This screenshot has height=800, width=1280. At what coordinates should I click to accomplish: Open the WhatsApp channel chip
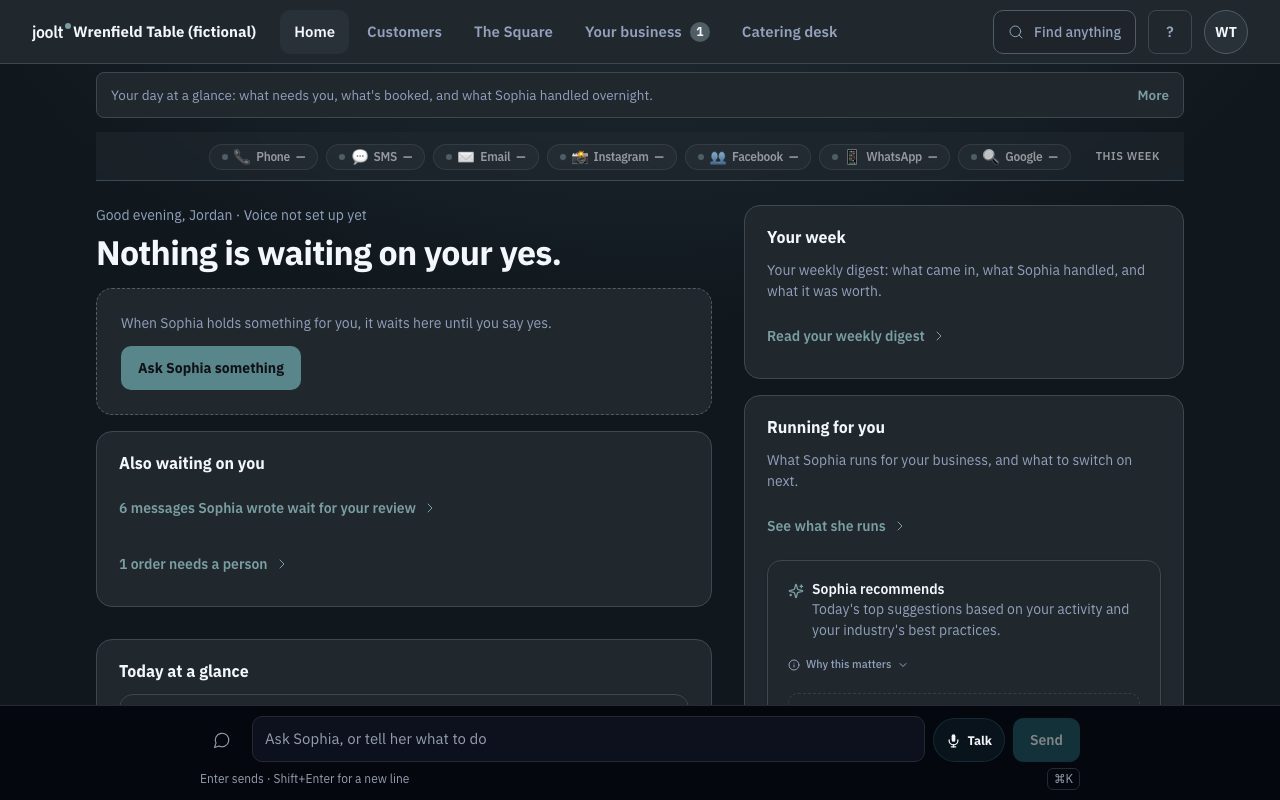(884, 157)
